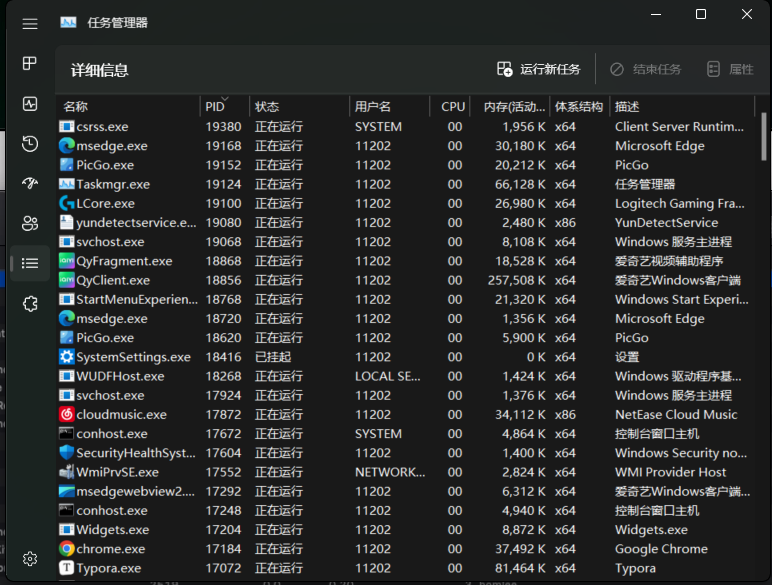Image resolution: width=772 pixels, height=585 pixels.
Task: Click the QyClient.exe iQiyi icon
Action: [x=66, y=280]
